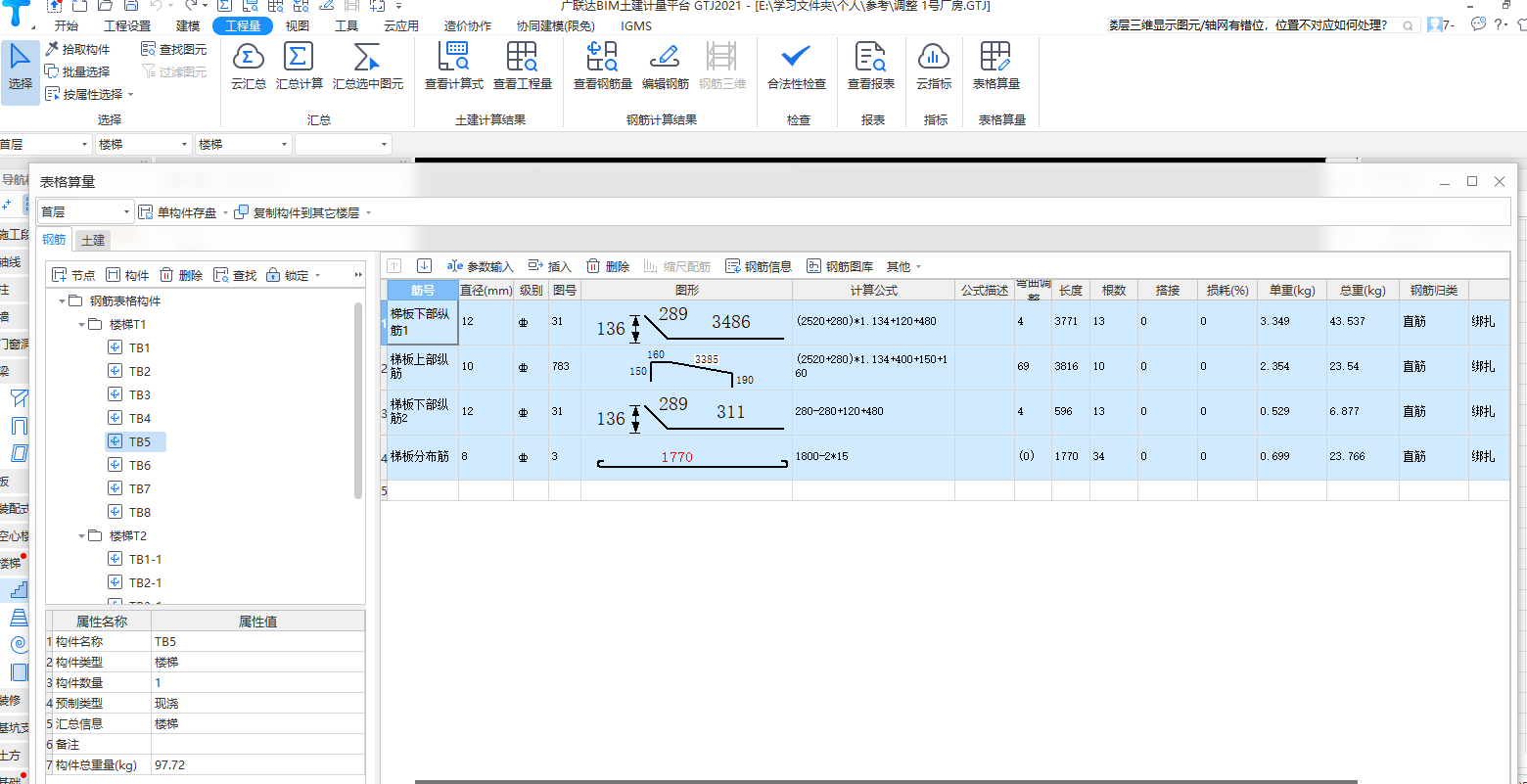Click 查找 in the tree toolbar

(235, 276)
